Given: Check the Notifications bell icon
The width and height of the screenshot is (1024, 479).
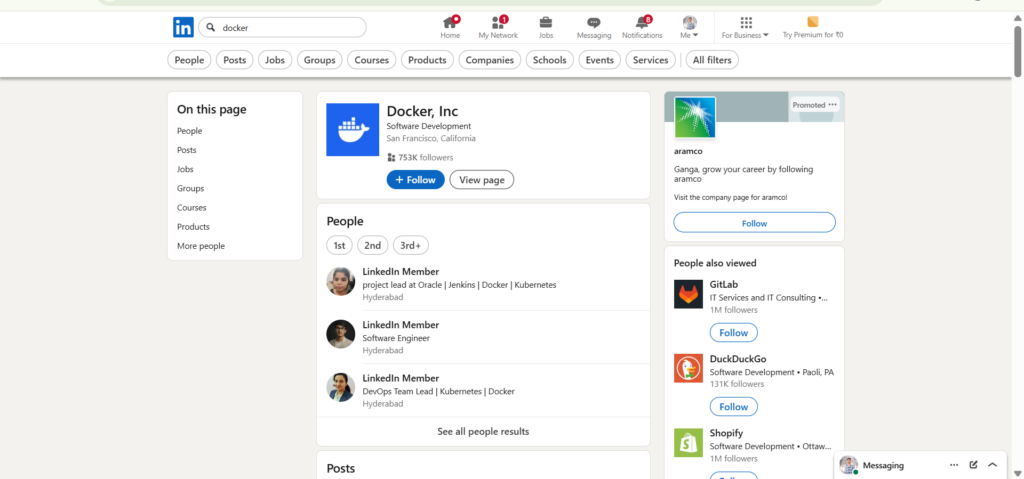Looking at the screenshot, I should click(x=642, y=22).
